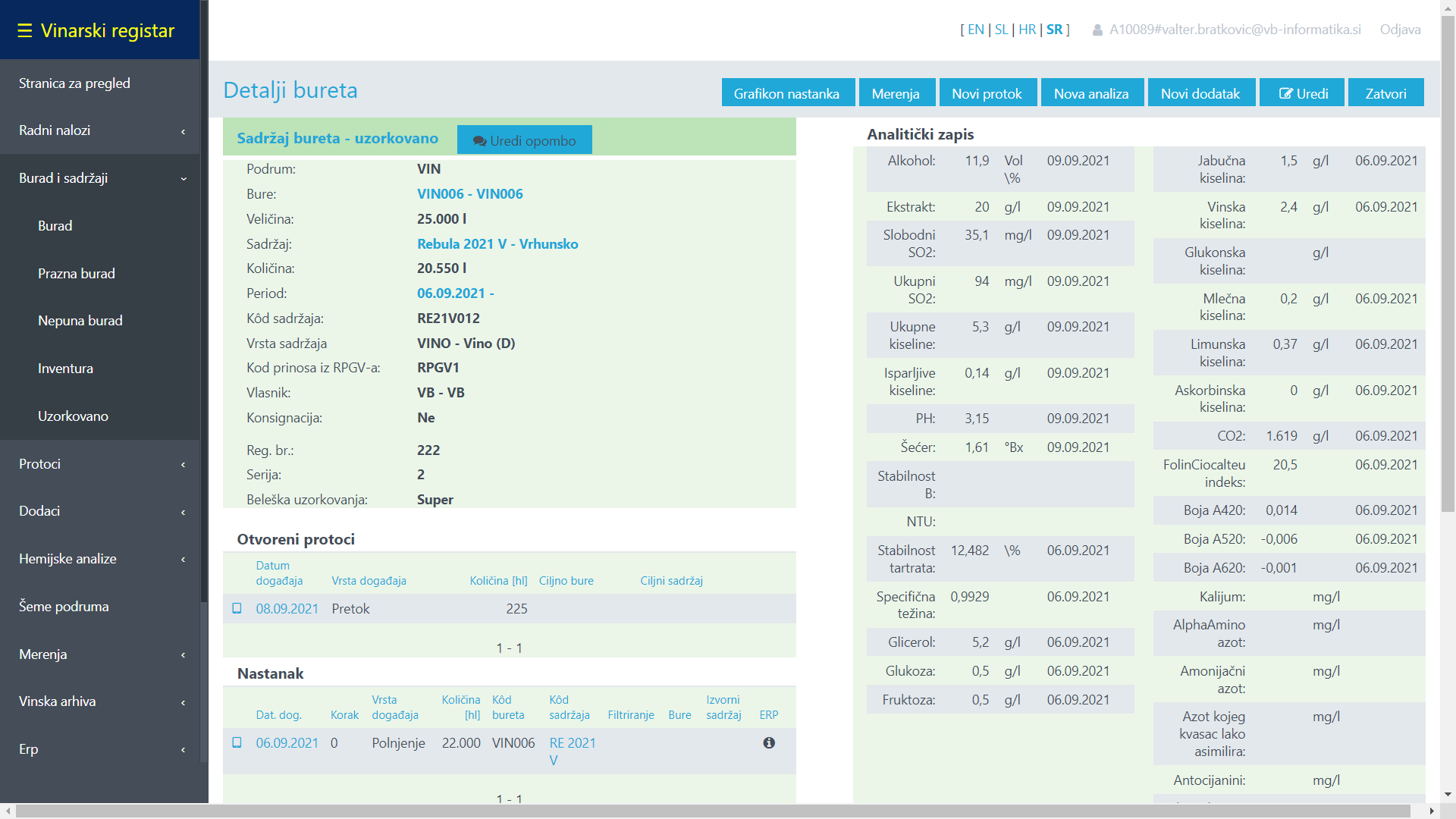Click the Merenja button in header
Screen dimensions: 1456x819
pos(896,93)
